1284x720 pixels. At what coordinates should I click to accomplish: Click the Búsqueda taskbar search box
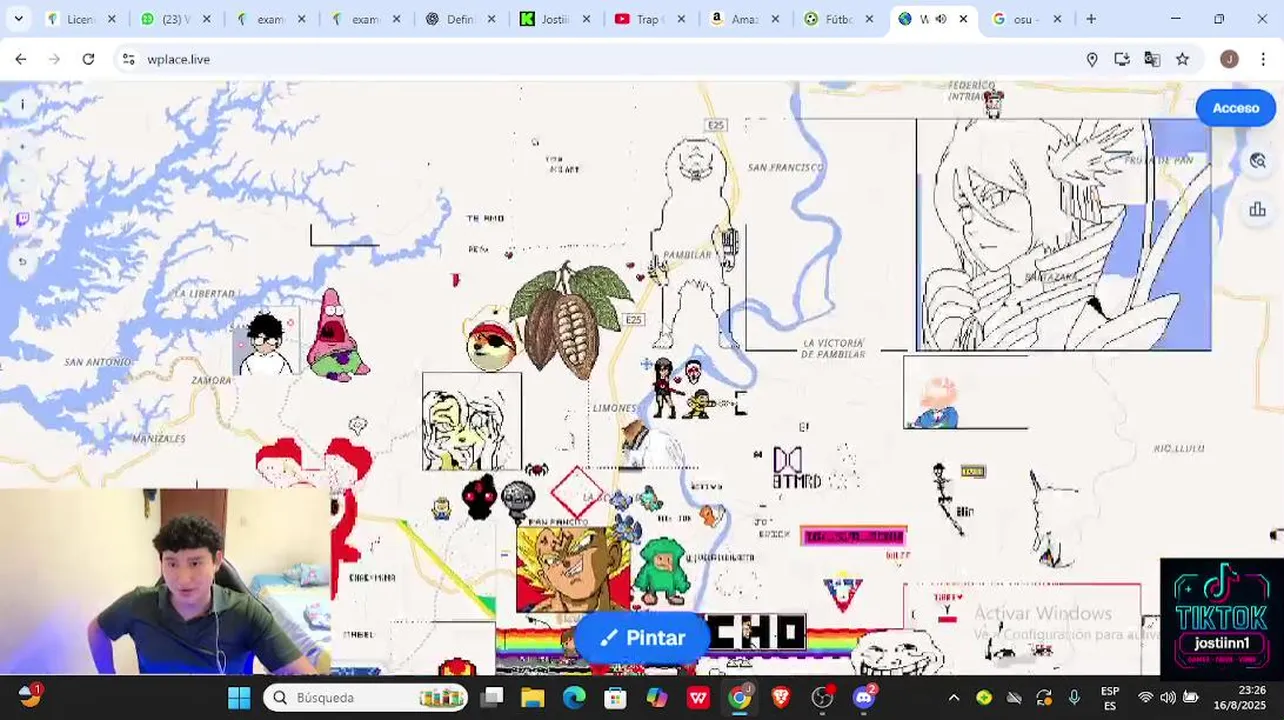367,697
